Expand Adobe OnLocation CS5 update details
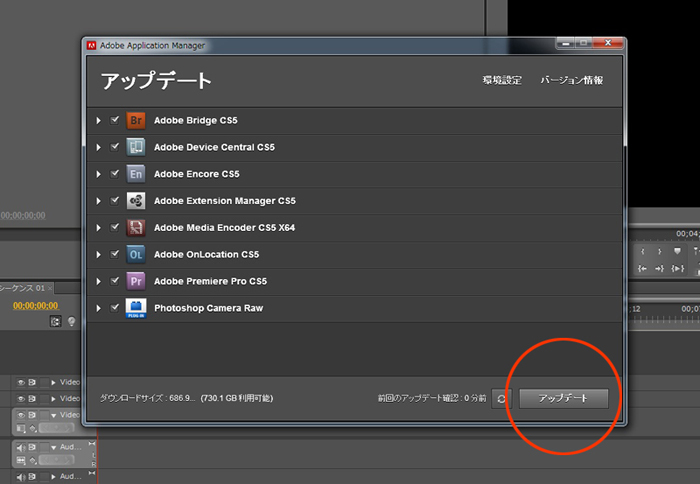700x484 pixels. tap(99, 255)
